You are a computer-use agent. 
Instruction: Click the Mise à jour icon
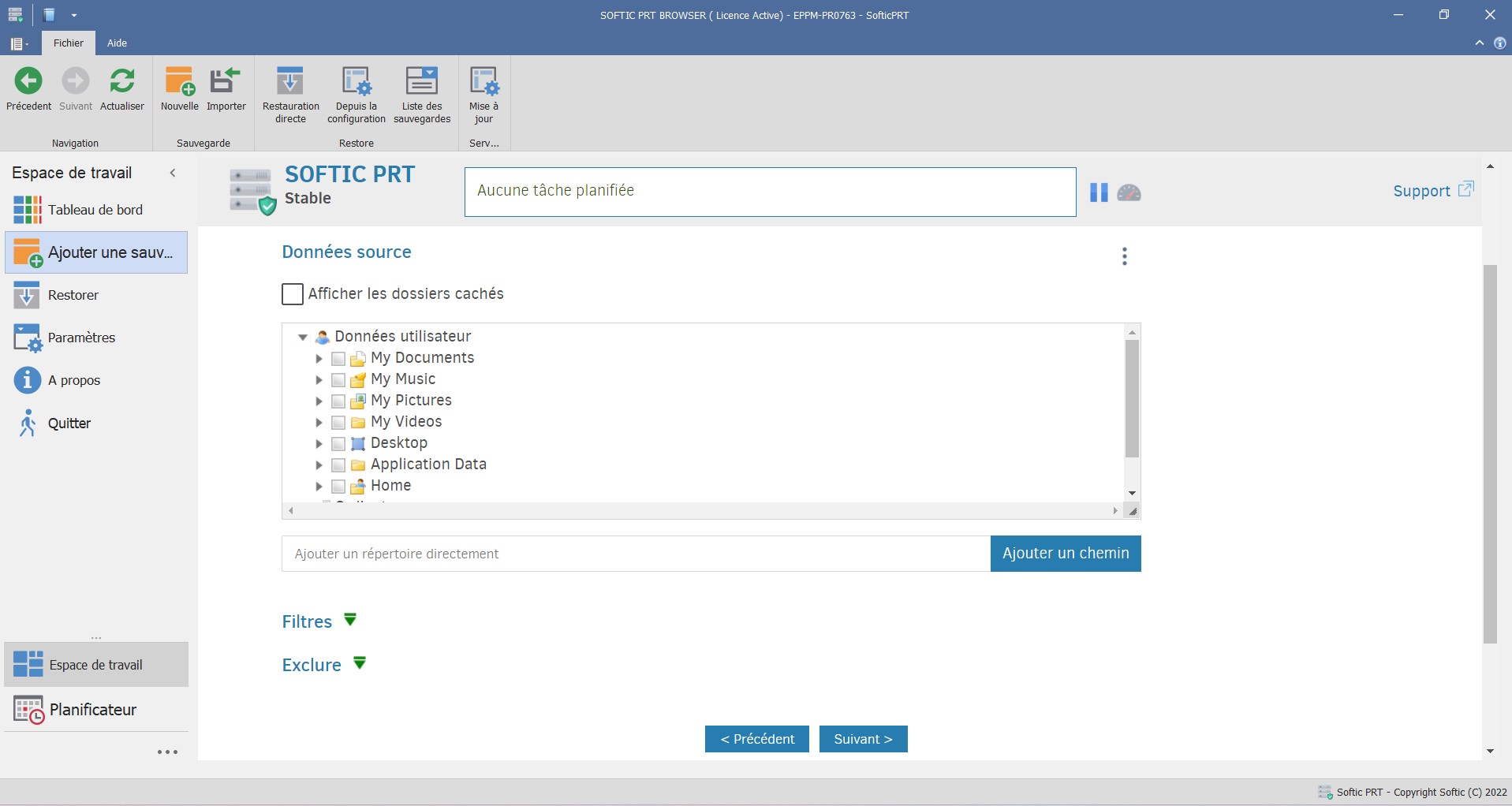click(x=483, y=81)
